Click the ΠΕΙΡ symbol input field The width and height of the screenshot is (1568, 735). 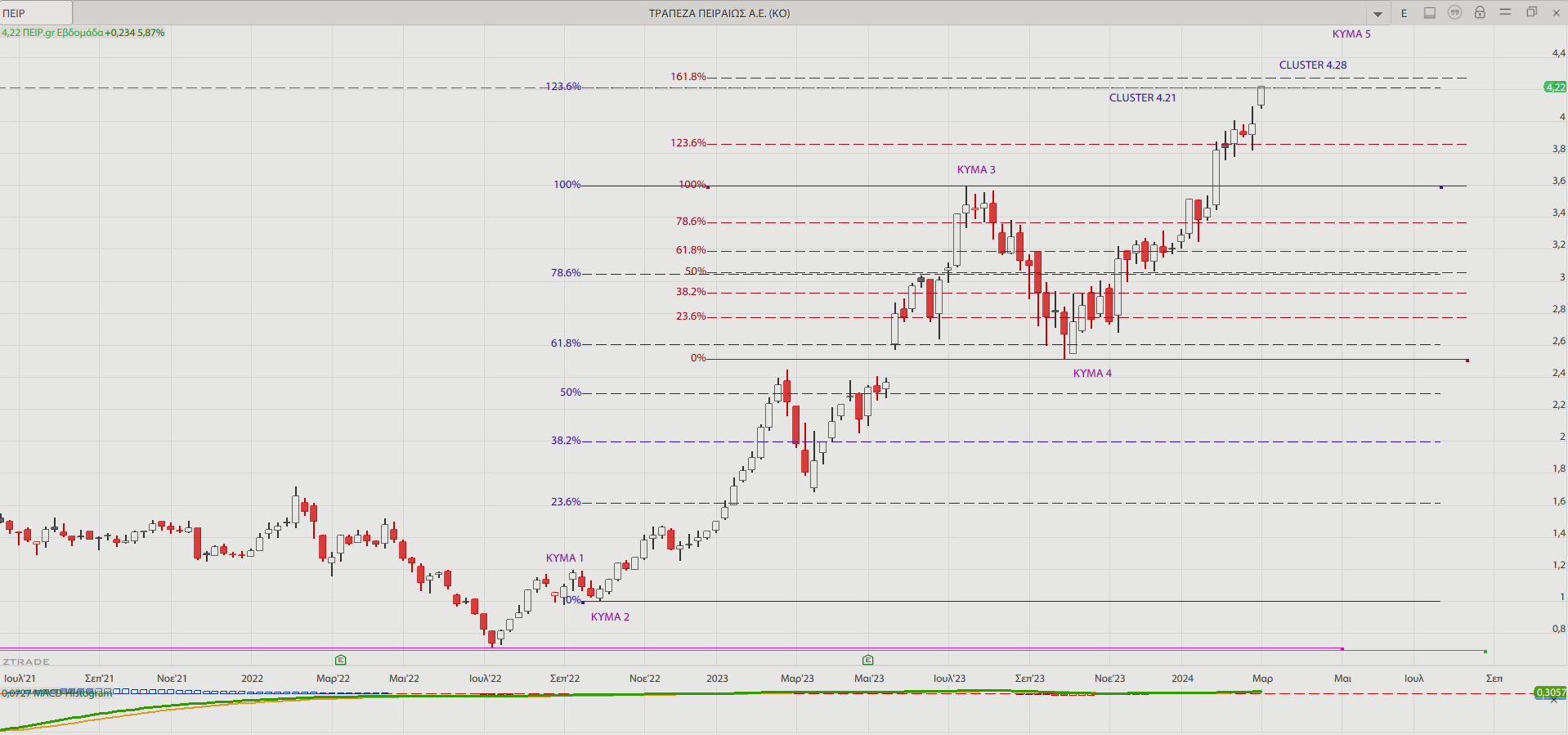tap(36, 13)
